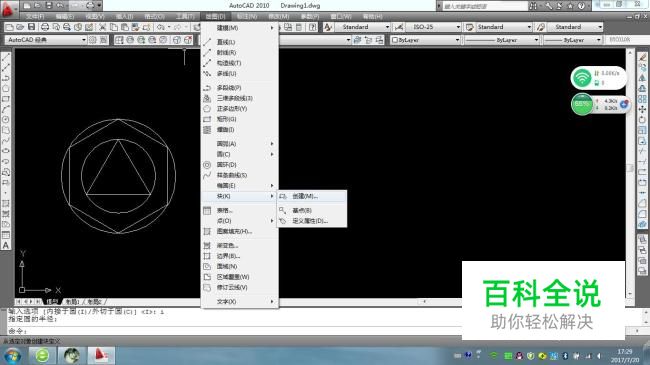
Task: Choose 面域(N) from the Draw menu
Action: [240, 266]
